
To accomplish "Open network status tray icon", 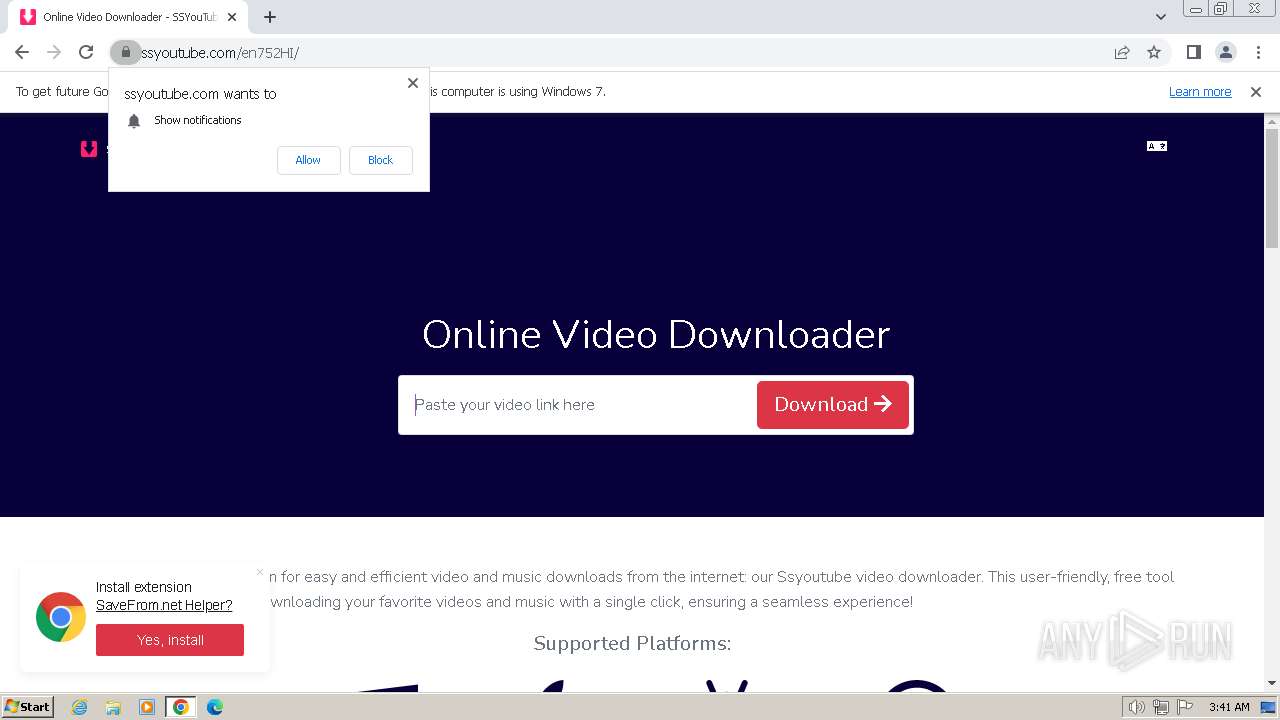I will click(x=1161, y=707).
